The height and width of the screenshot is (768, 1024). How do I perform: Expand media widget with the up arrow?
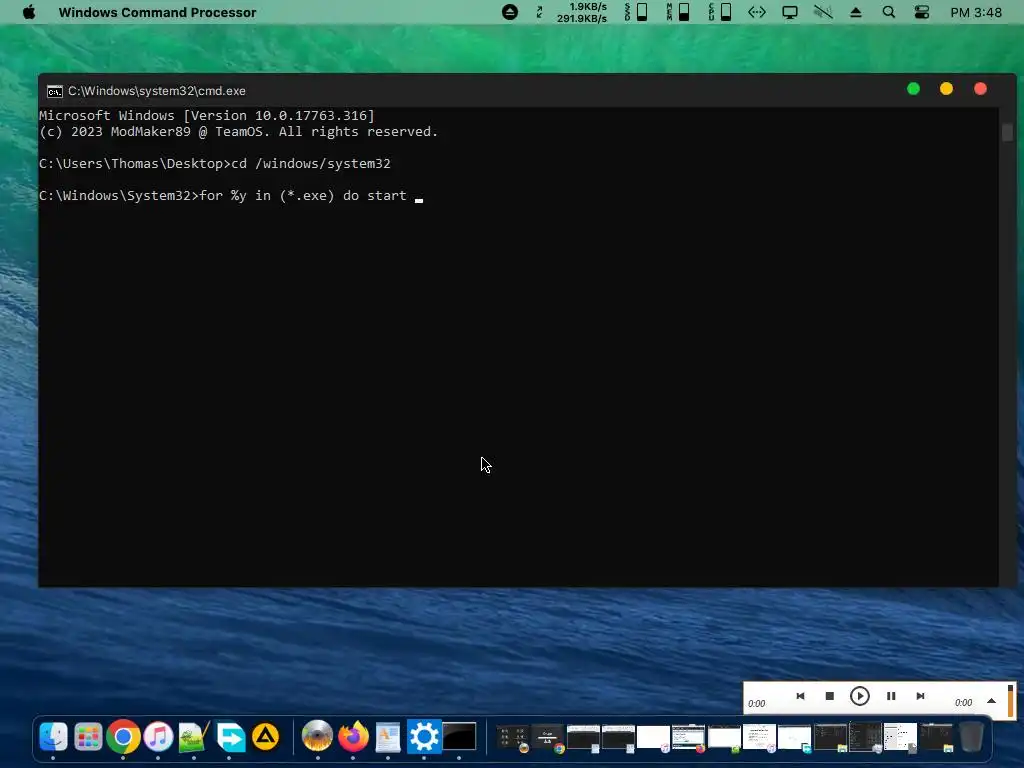991,701
